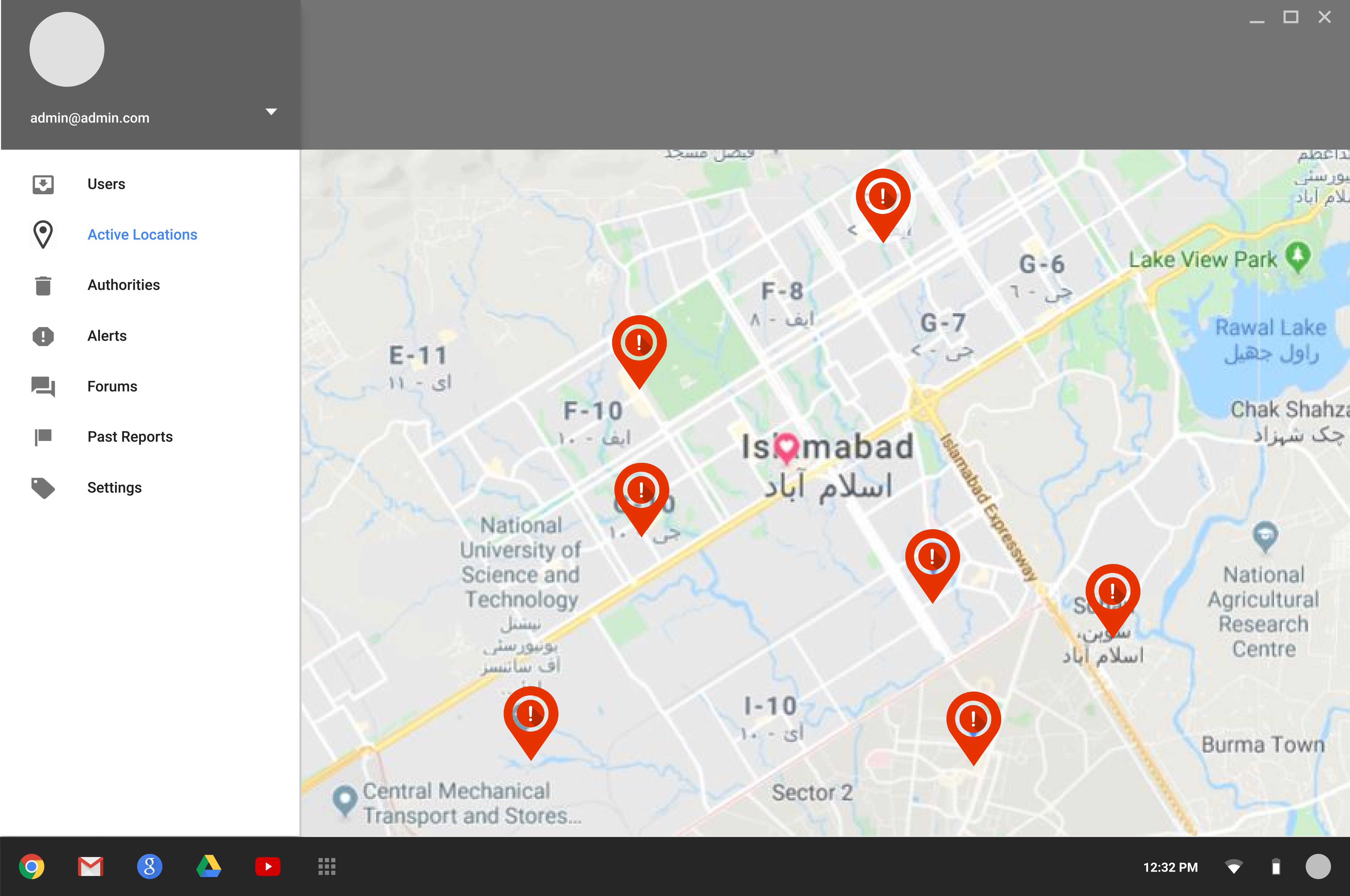
Task: Go to Past Reports
Action: coord(130,437)
